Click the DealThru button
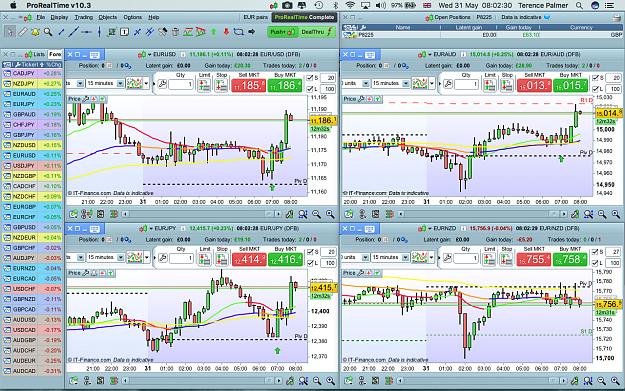This screenshot has width=625, height=391. coord(317,32)
